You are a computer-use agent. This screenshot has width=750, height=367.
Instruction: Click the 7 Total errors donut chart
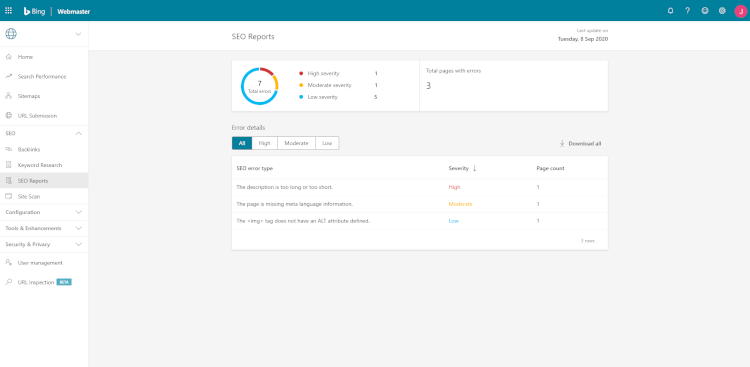tap(259, 86)
